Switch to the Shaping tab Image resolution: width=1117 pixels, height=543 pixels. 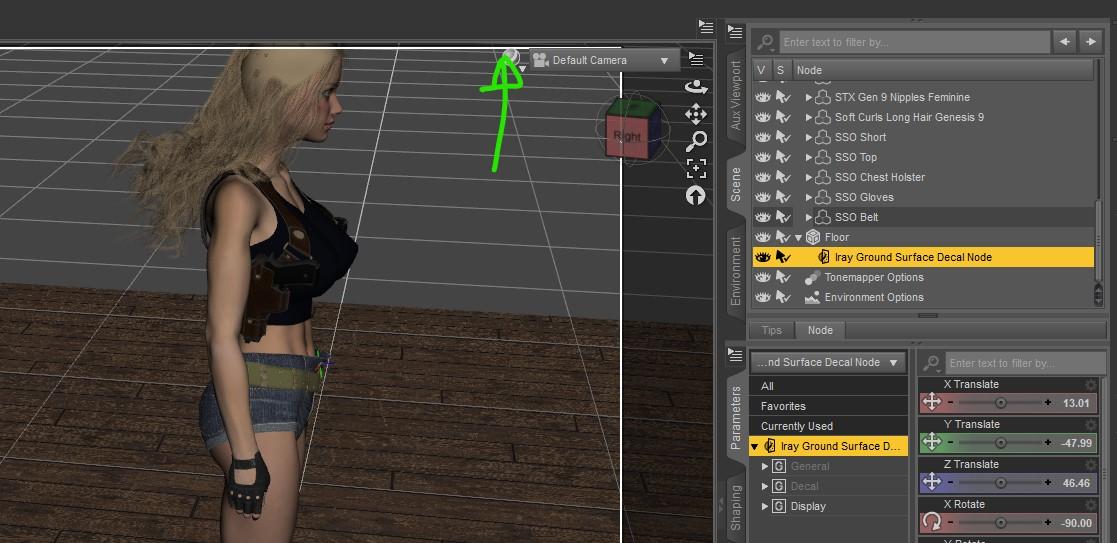736,507
